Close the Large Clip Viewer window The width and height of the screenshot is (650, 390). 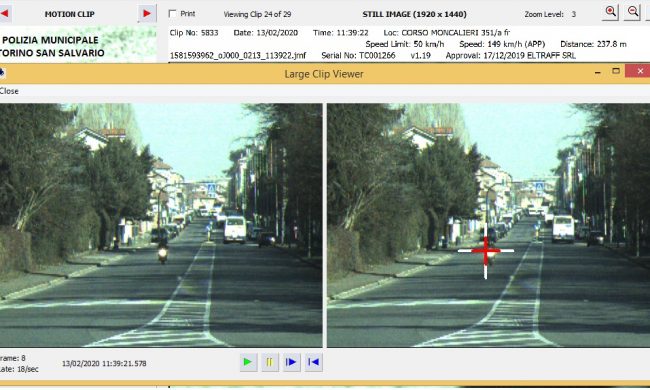(639, 71)
